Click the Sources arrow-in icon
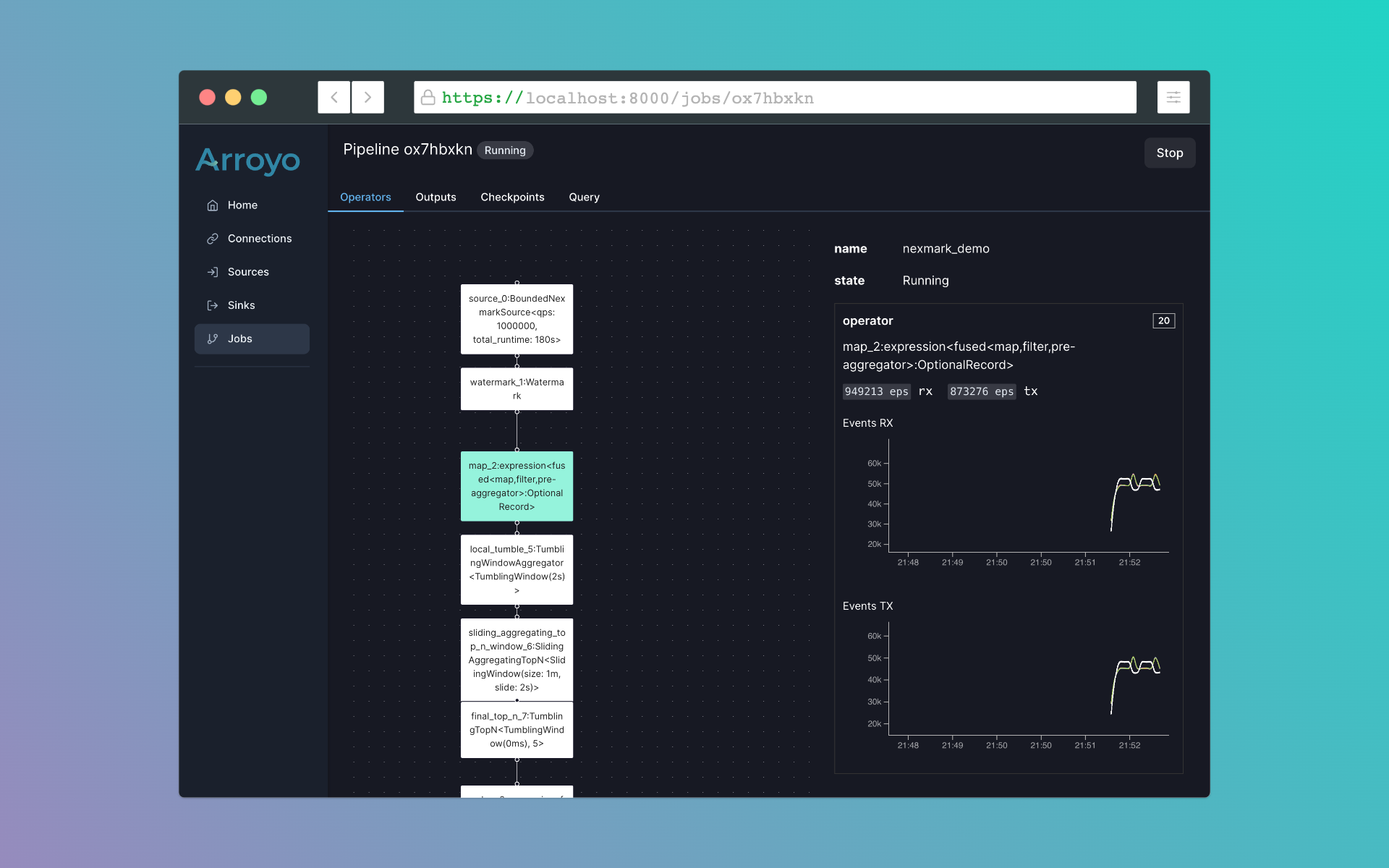The height and width of the screenshot is (868, 1389). coord(213,272)
